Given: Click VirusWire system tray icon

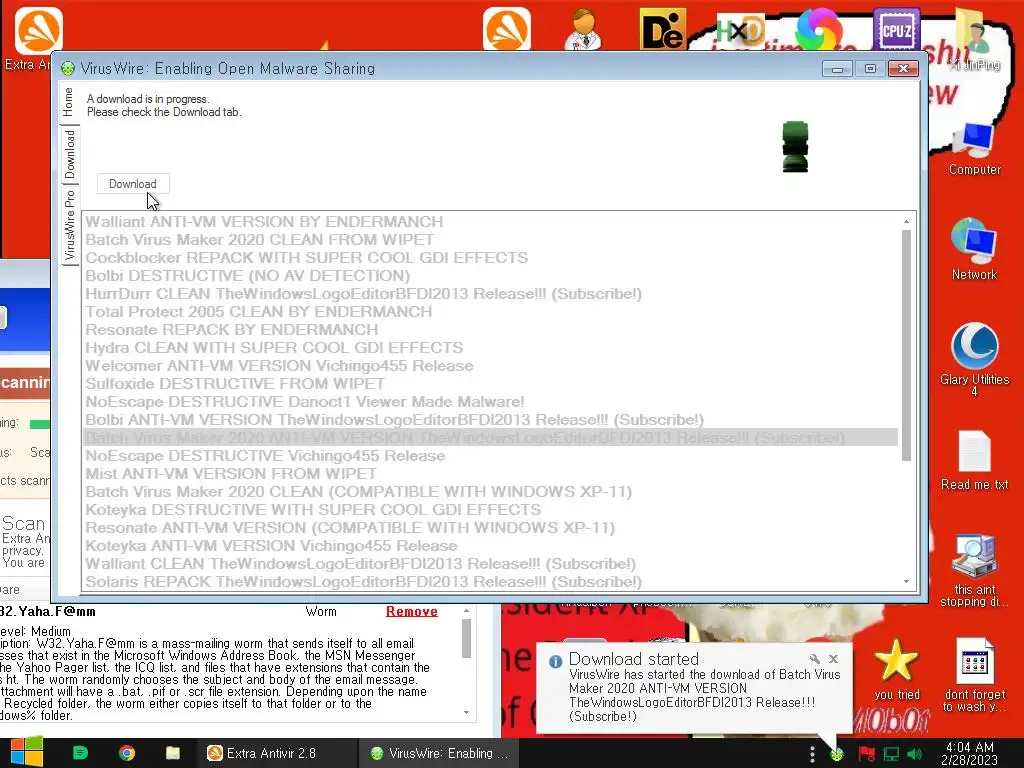Looking at the screenshot, I should point(837,755).
